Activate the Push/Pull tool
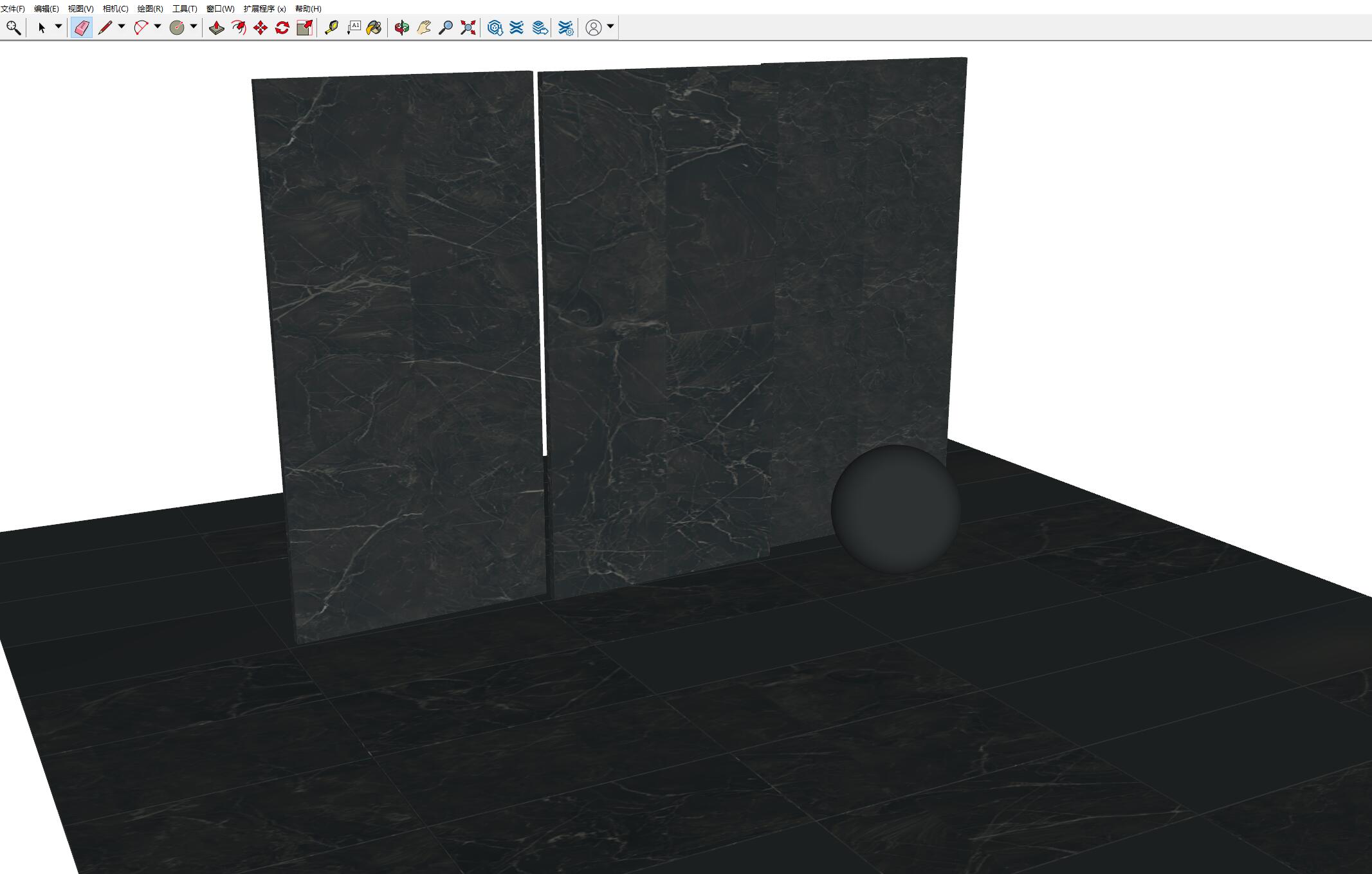The image size is (1372, 874). (x=217, y=28)
